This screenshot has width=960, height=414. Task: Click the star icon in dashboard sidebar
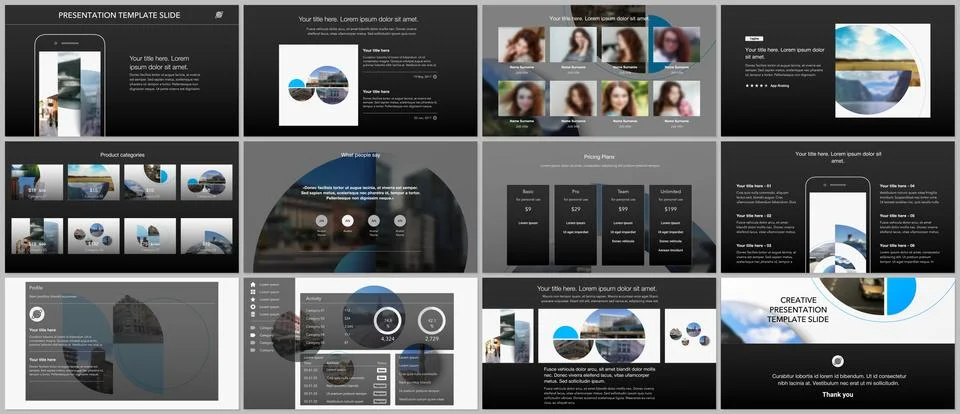[x=253, y=299]
